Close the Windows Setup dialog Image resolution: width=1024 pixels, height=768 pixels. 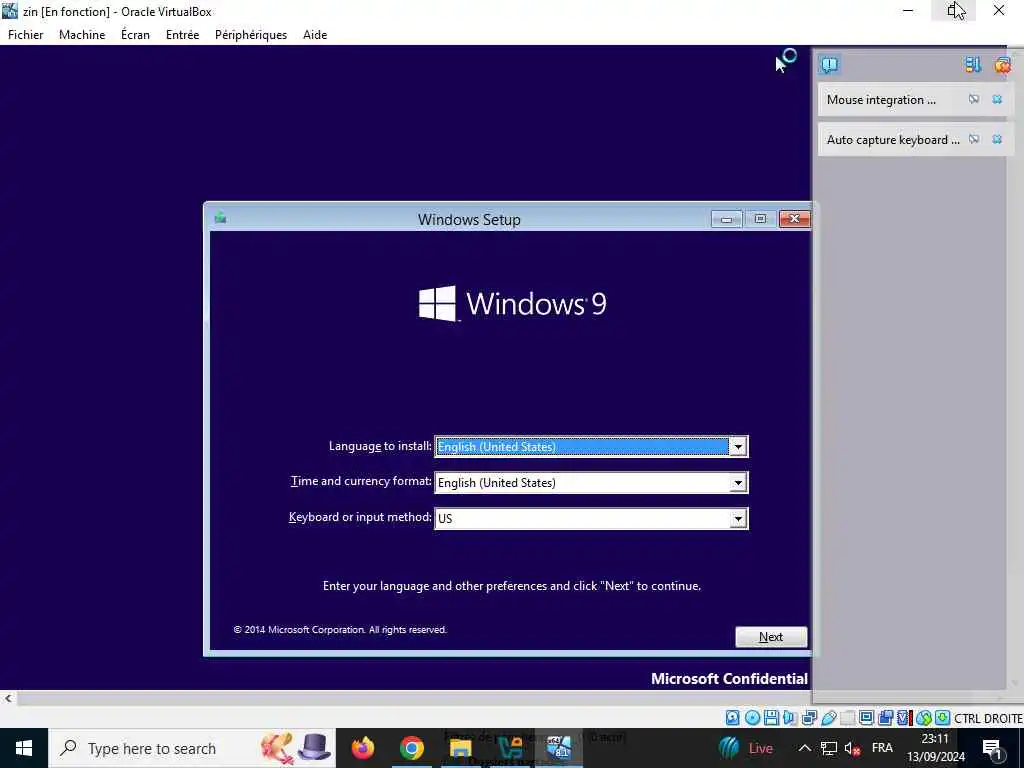tap(794, 219)
